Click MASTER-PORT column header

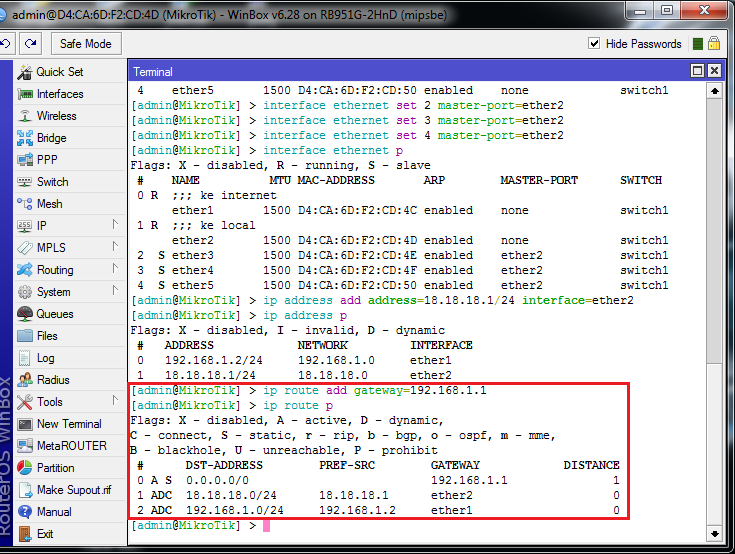(x=539, y=180)
